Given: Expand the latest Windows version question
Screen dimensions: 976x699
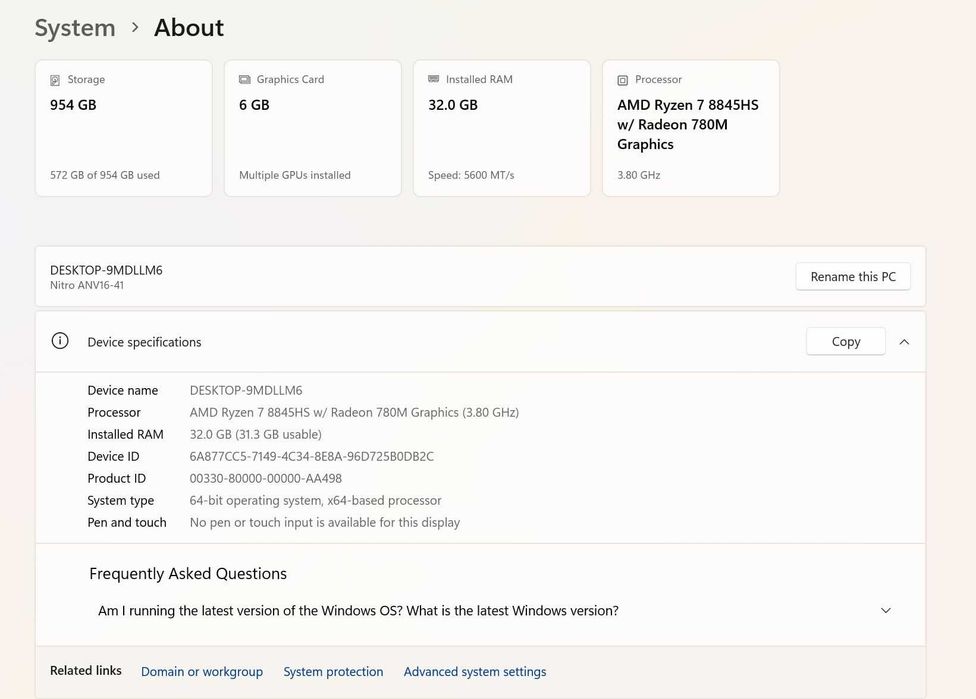Looking at the screenshot, I should point(885,610).
